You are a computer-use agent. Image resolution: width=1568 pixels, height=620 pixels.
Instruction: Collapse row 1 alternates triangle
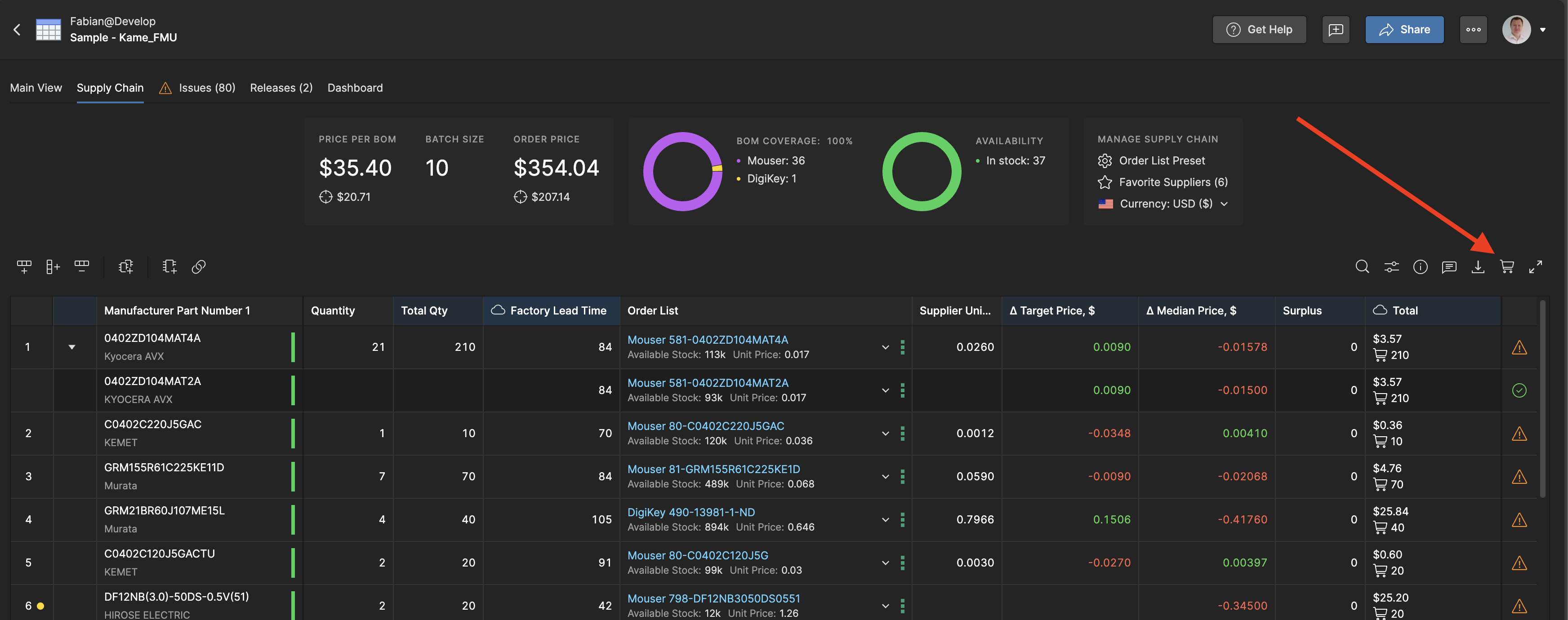point(72,347)
